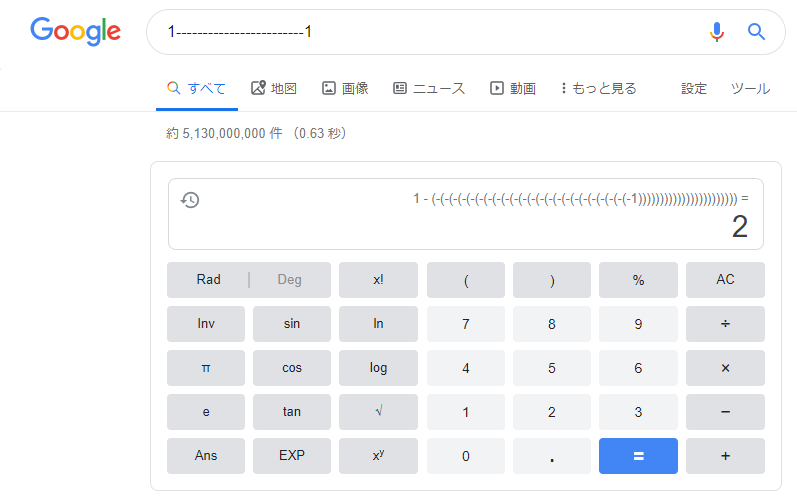Click the plus + key
This screenshot has height=496, width=797.
[x=725, y=456]
